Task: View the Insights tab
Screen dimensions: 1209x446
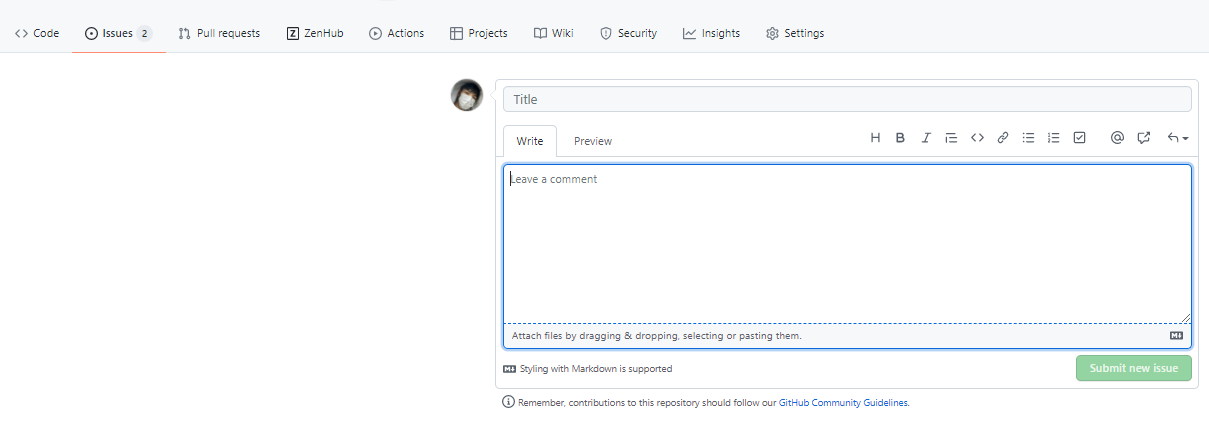Action: [712, 33]
